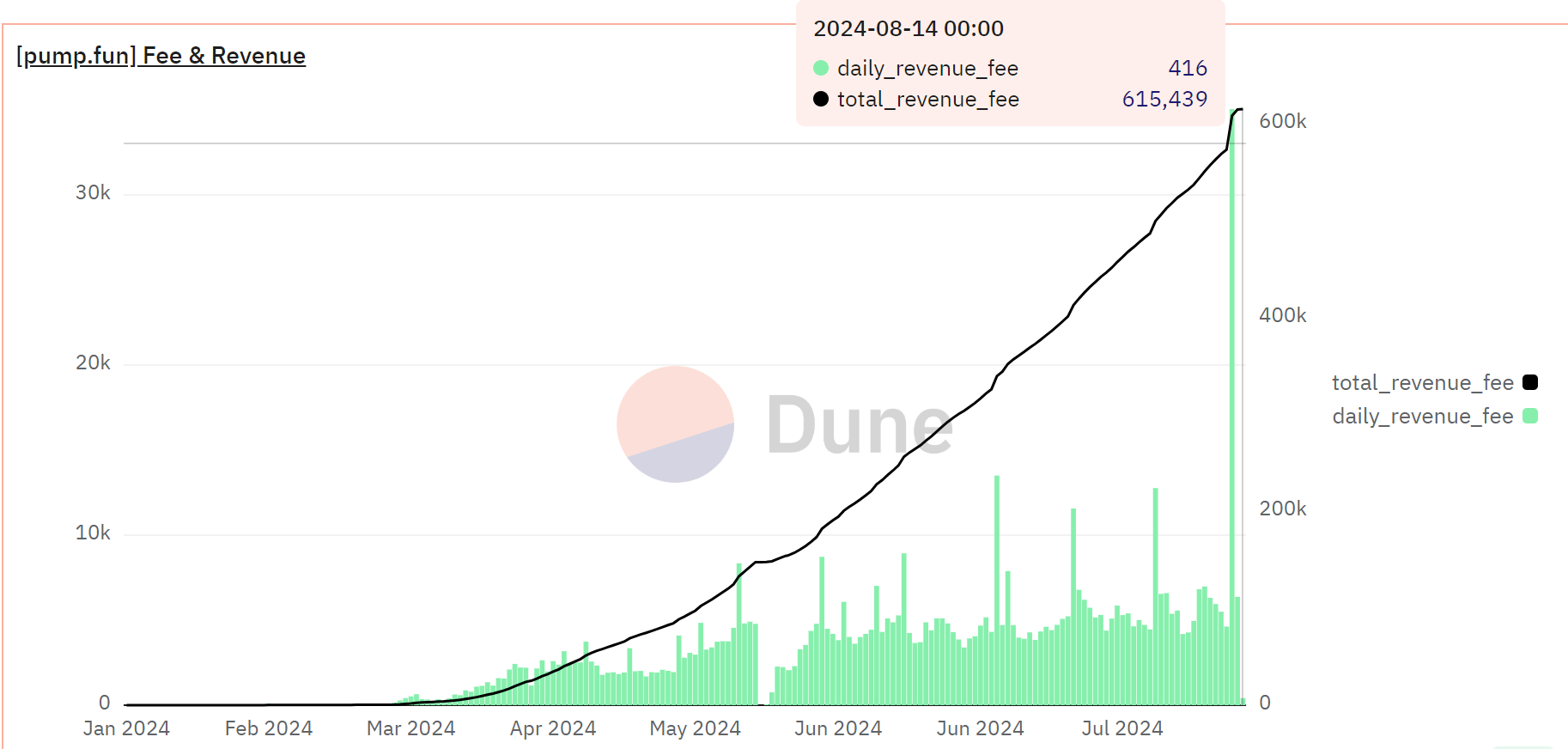Click the Apr 2024 x-axis label
1568x749 pixels.
click(553, 728)
